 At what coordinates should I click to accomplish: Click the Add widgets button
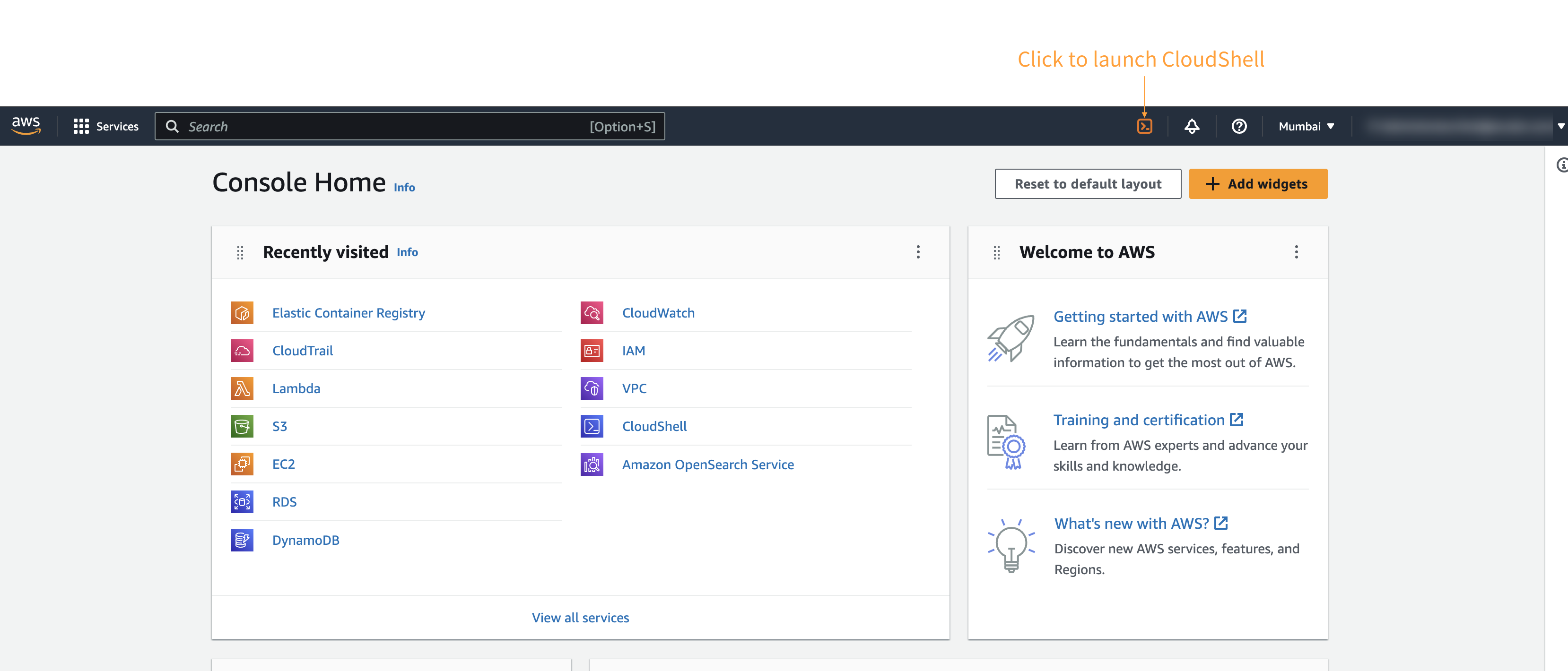[1257, 183]
